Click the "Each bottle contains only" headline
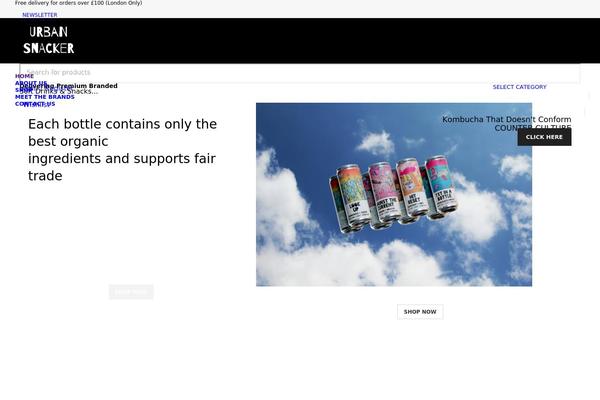 [x=122, y=150]
